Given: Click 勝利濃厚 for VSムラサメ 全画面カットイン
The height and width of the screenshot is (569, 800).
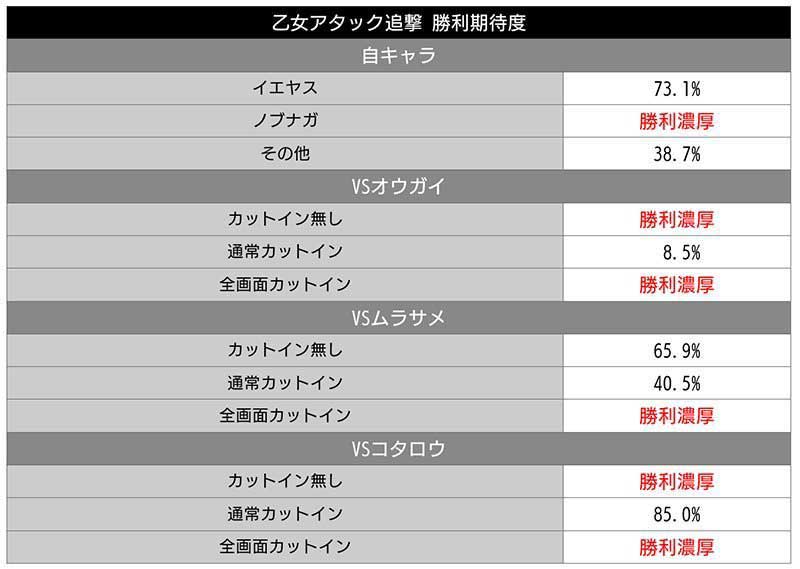Looking at the screenshot, I should point(676,416).
